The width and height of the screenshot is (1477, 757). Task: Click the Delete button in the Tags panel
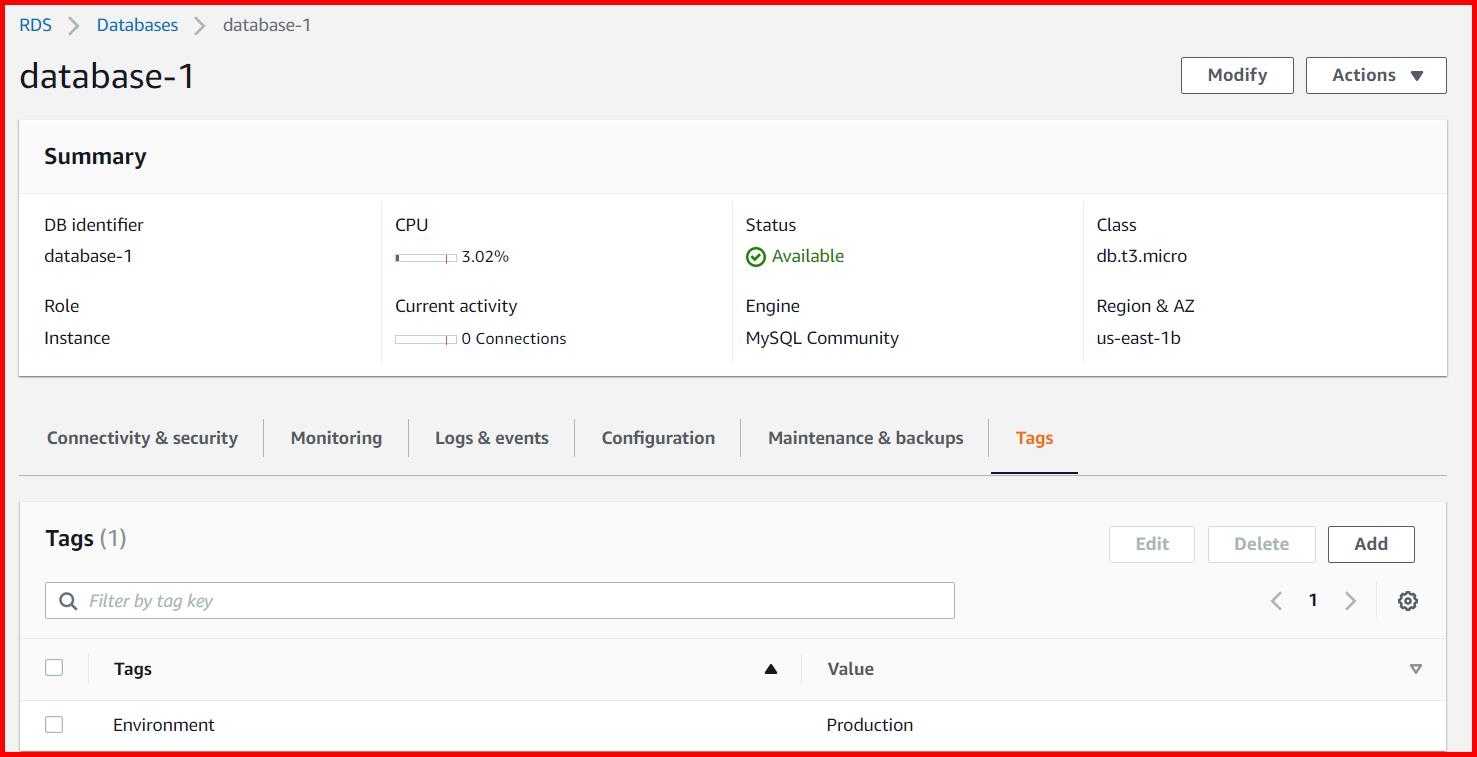pos(1261,544)
